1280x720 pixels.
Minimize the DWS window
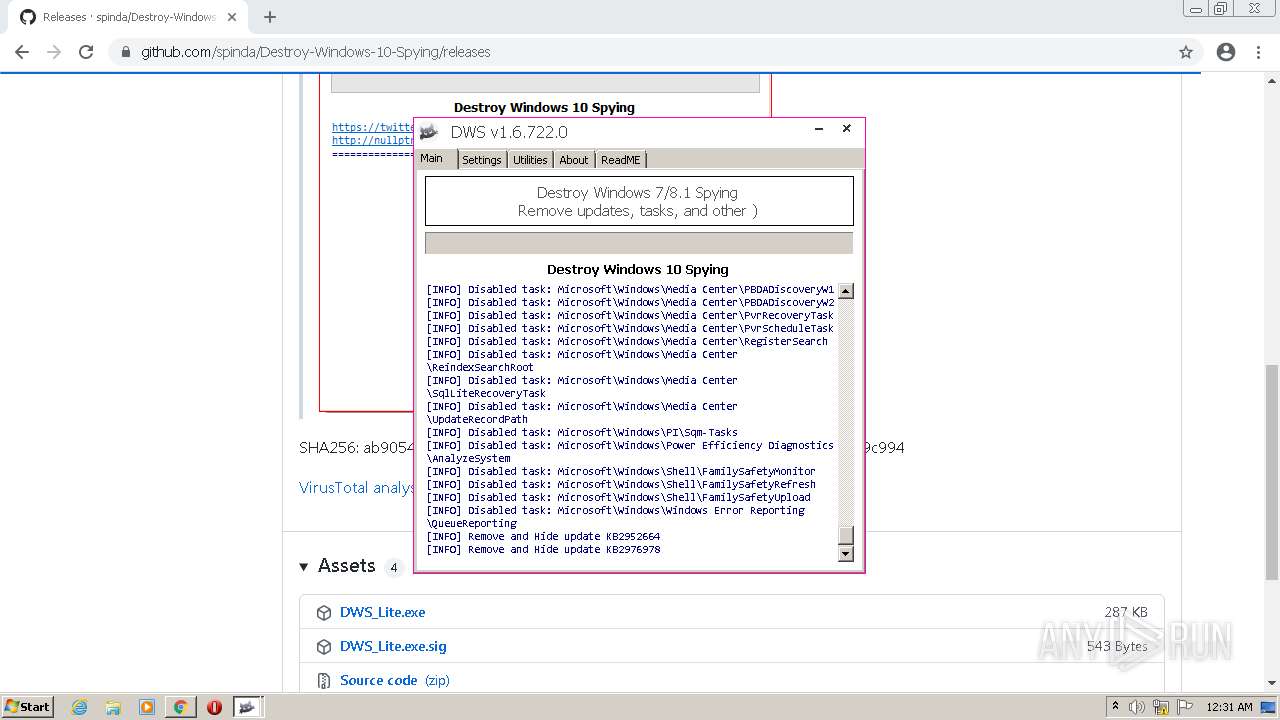click(819, 129)
